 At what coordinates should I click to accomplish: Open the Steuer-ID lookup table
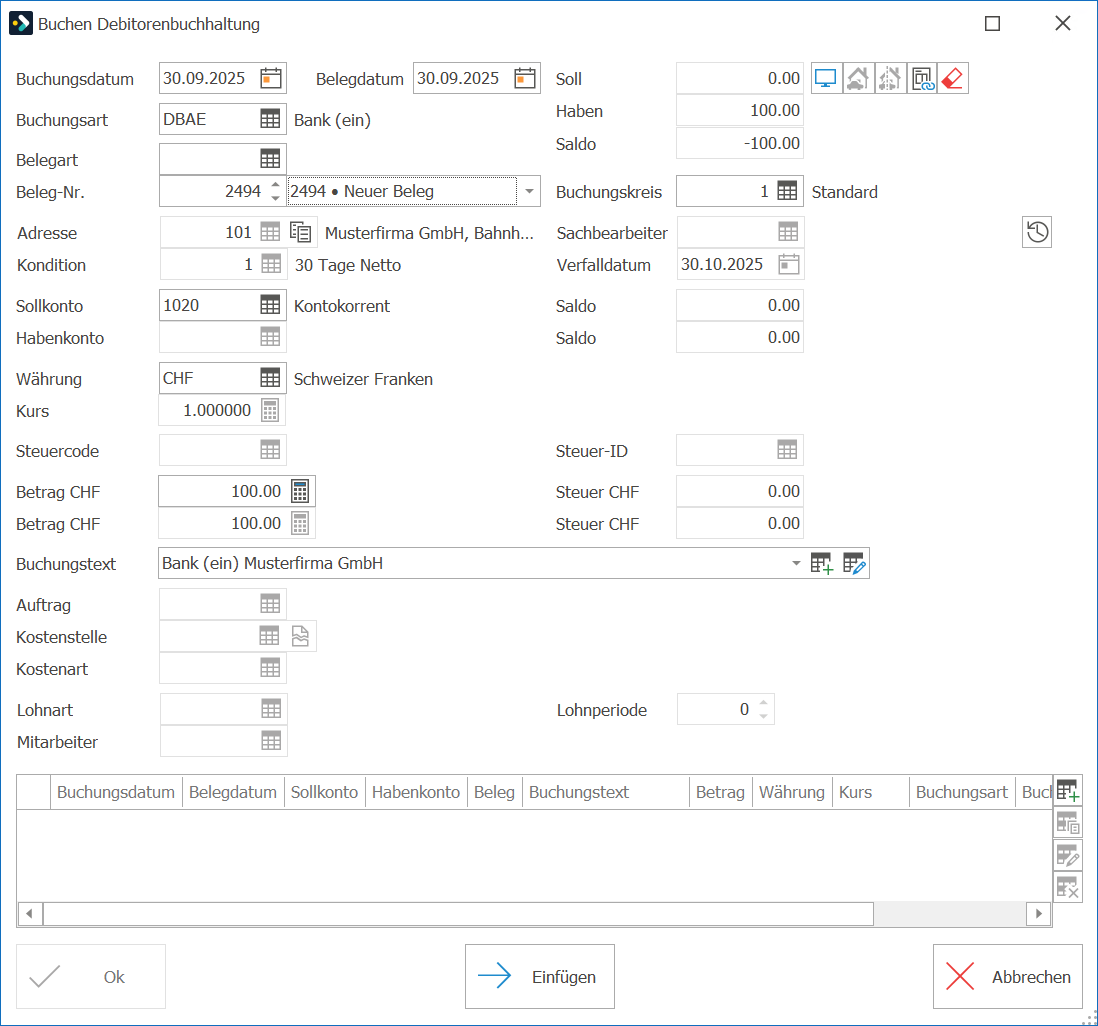pyautogui.click(x=787, y=450)
